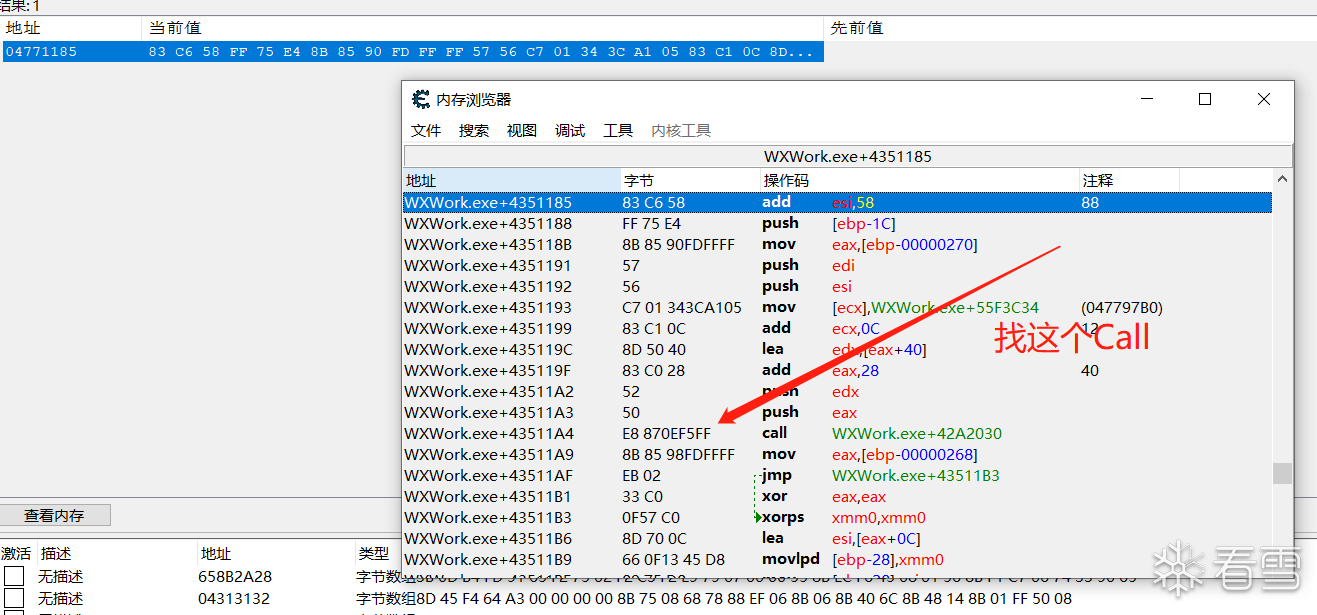Select the add eax,28 row
The width and height of the screenshot is (1317, 615).
point(837,370)
